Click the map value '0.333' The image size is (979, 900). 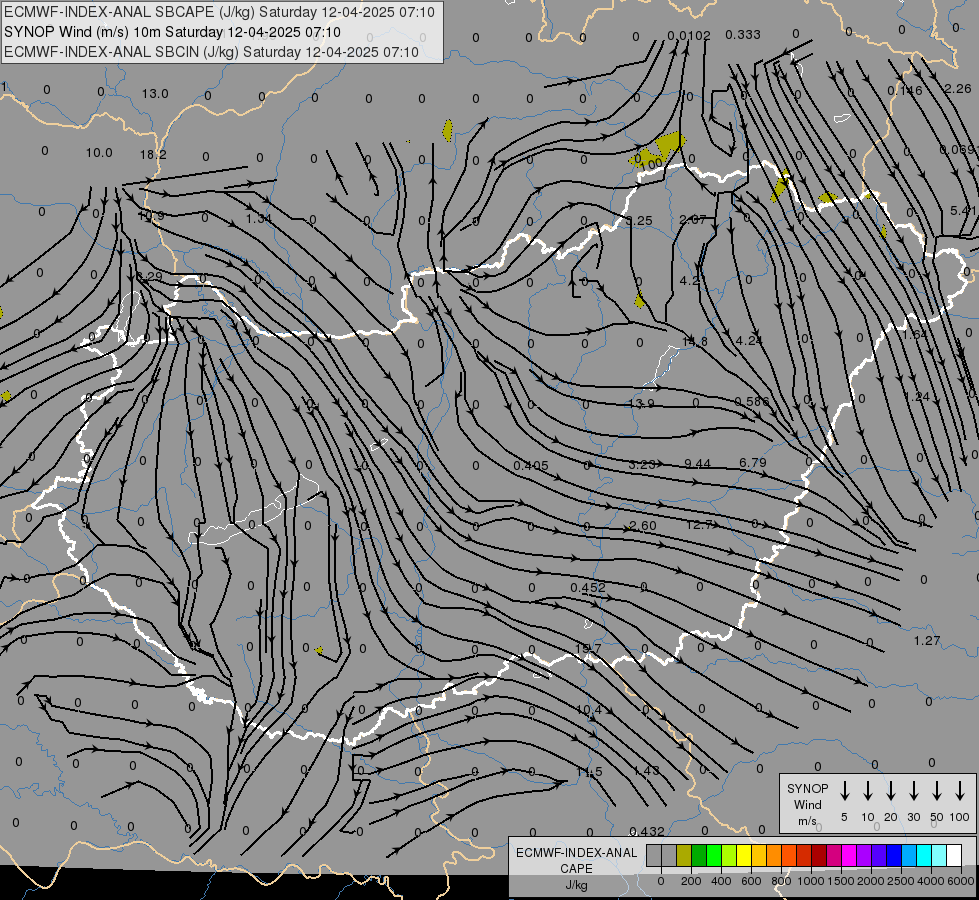tap(743, 35)
